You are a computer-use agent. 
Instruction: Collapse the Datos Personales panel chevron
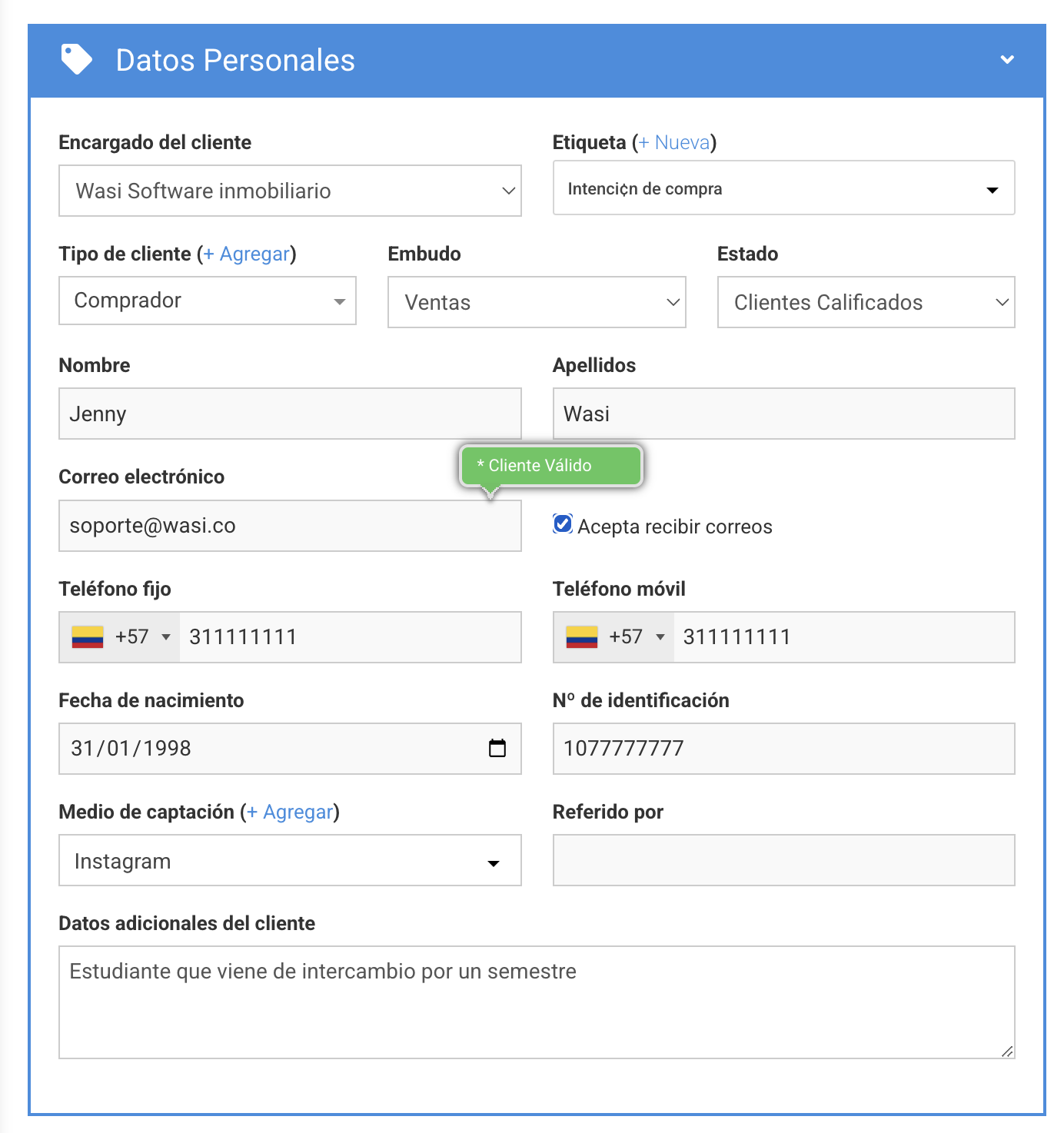[x=1006, y=60]
